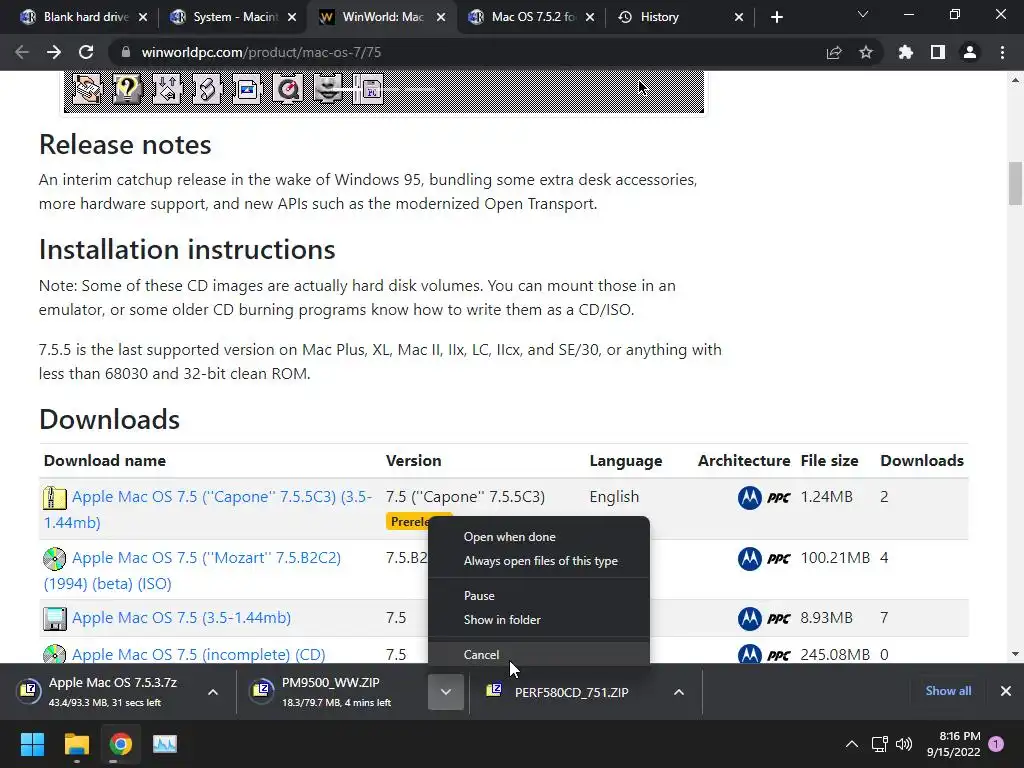Reload the current page
1024x768 pixels.
pyautogui.click(x=86, y=52)
